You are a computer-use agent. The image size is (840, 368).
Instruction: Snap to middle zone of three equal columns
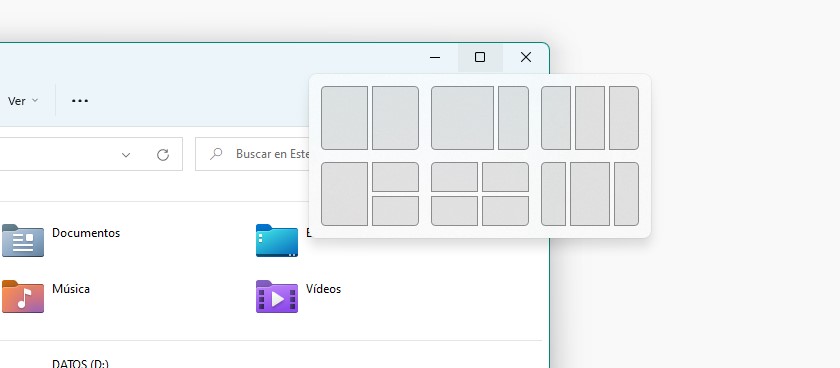tap(590, 118)
